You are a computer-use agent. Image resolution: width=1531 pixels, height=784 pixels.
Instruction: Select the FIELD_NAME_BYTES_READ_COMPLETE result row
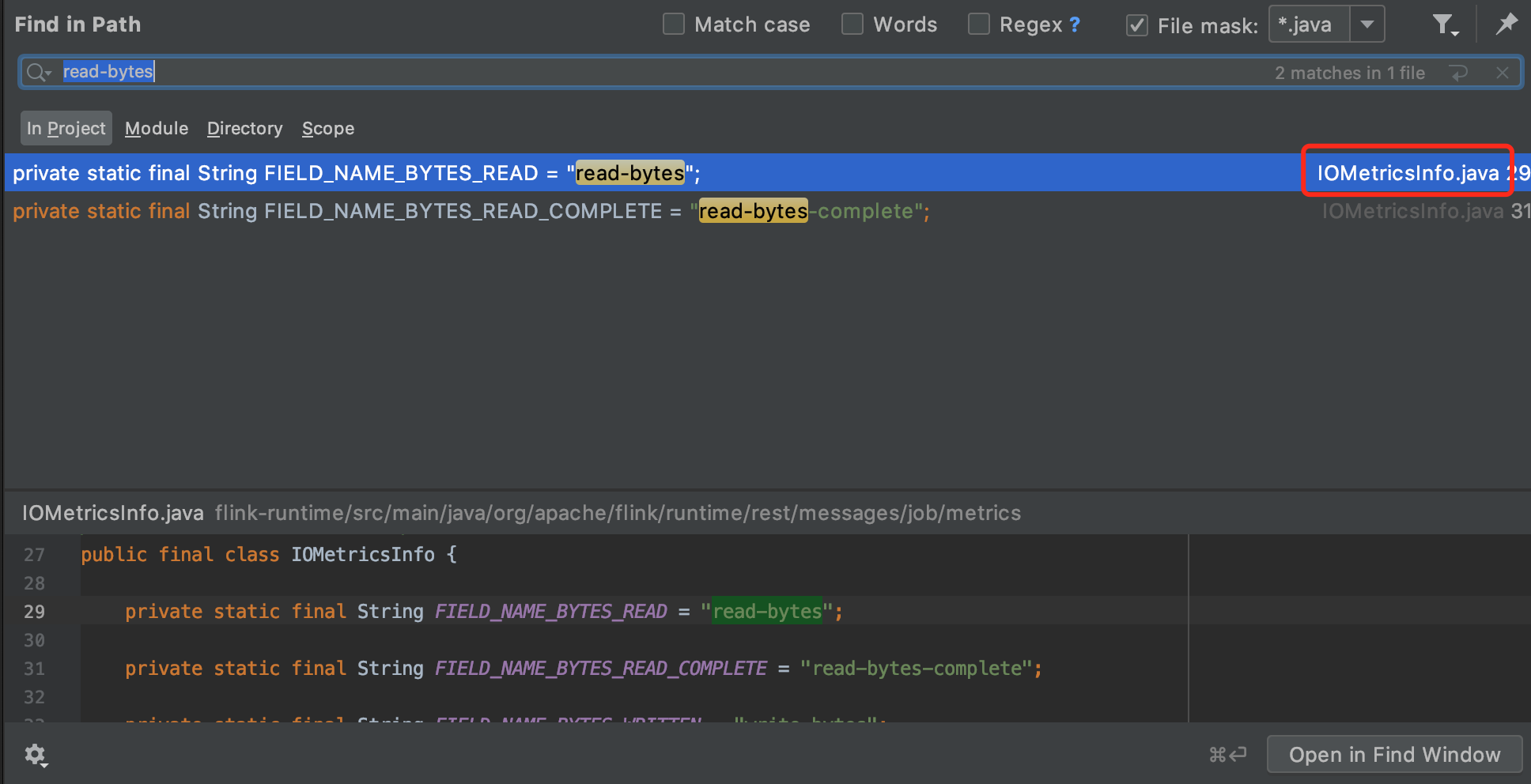click(x=767, y=211)
